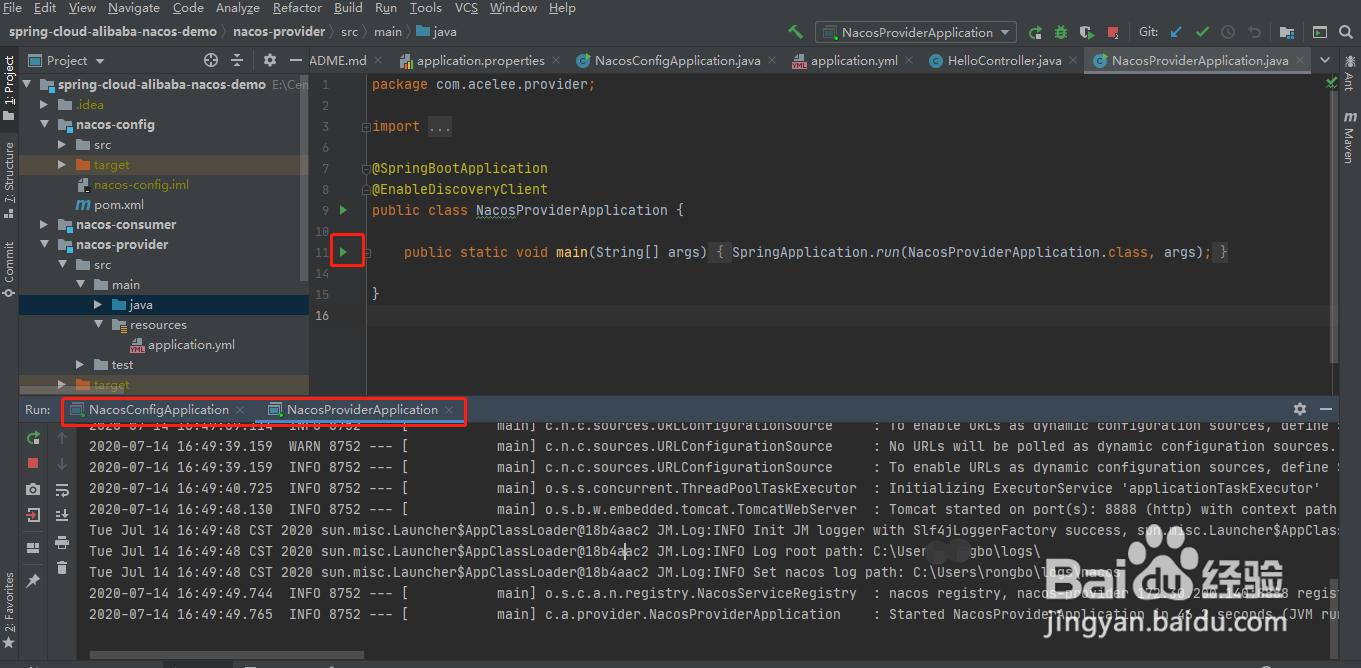Rerun NacosProviderApplication from the top toolbar

(x=1035, y=32)
